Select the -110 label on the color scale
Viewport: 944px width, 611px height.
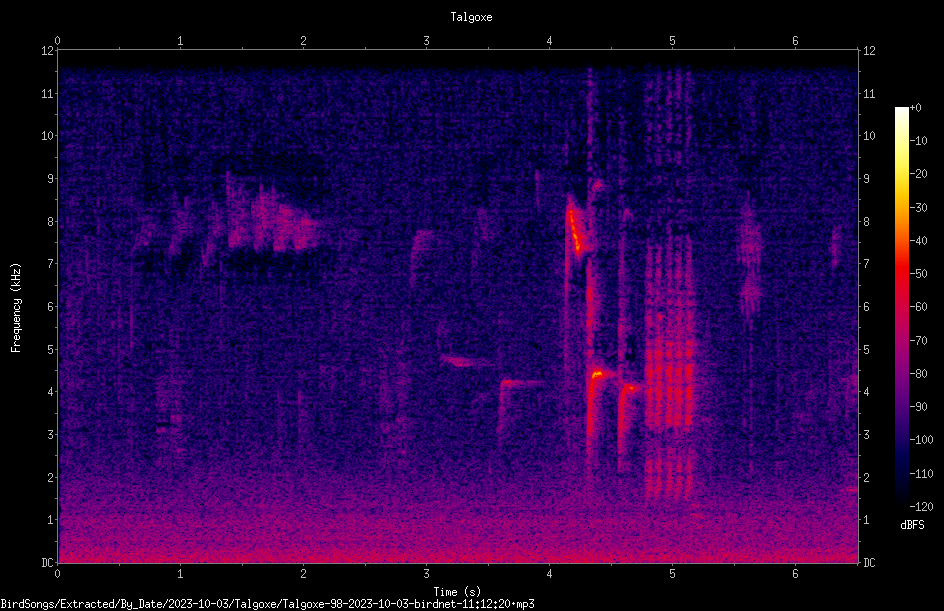pos(922,474)
